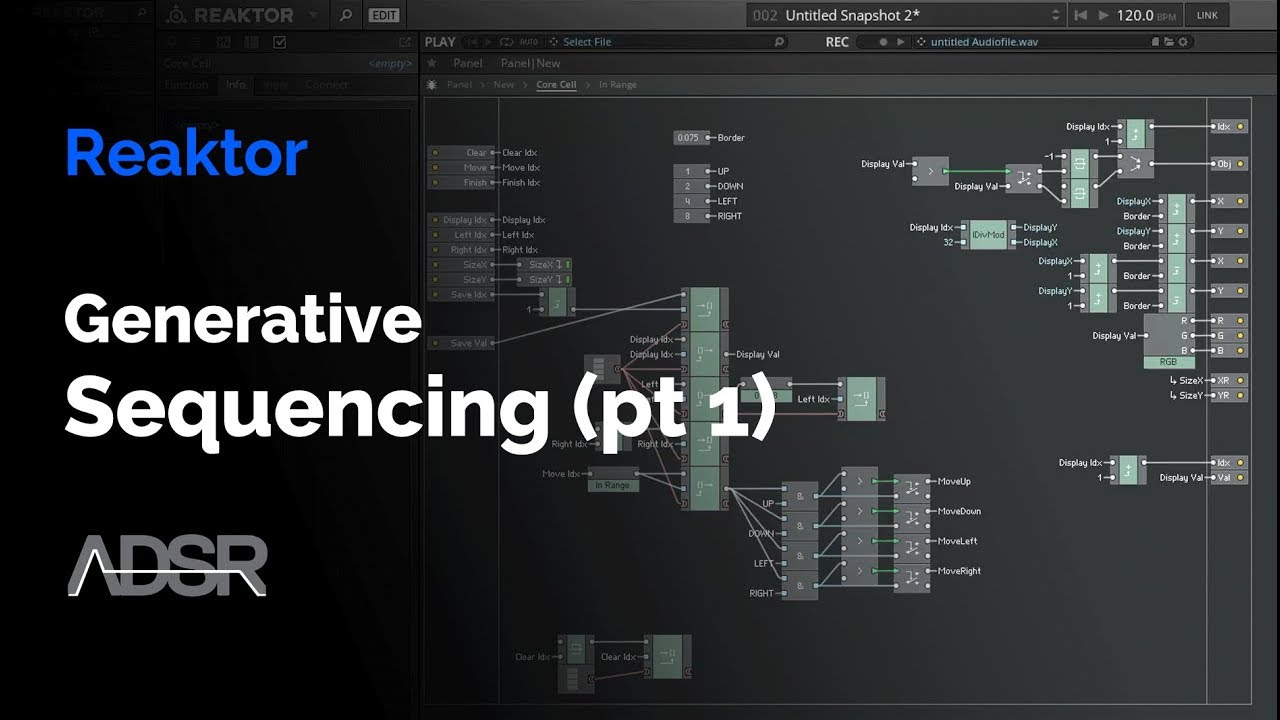This screenshot has width=1280, height=720.
Task: Click the 32 constant feeding IDivMod
Action: click(947, 243)
